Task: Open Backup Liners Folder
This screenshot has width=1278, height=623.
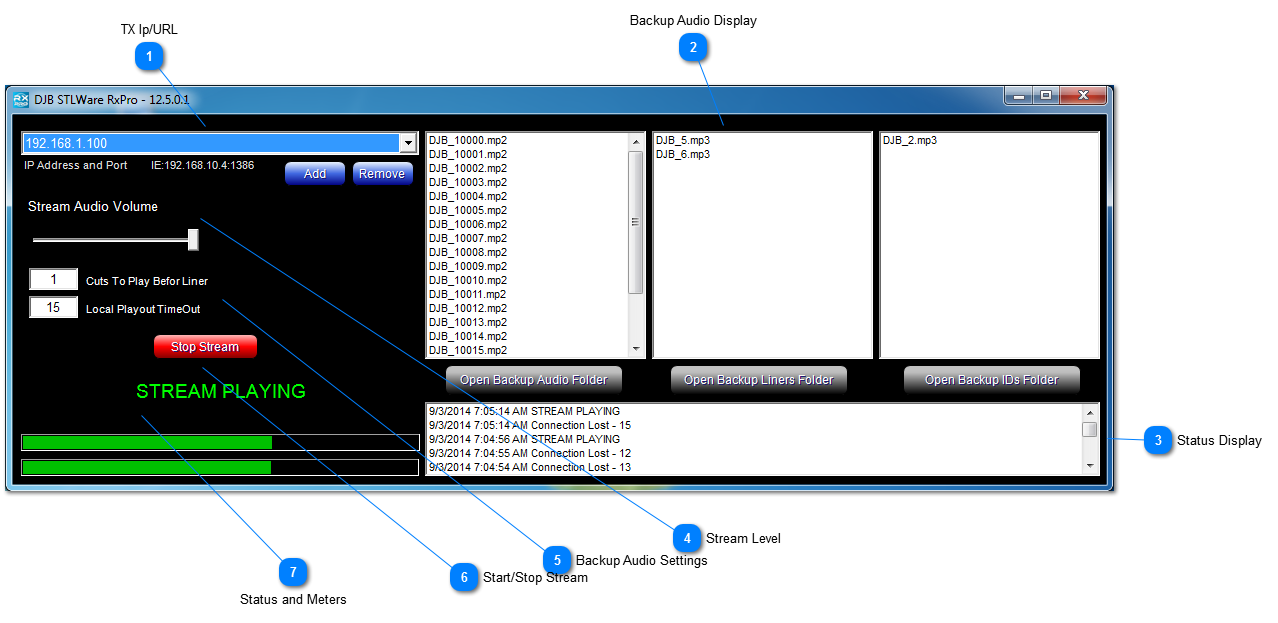Action: click(760, 380)
